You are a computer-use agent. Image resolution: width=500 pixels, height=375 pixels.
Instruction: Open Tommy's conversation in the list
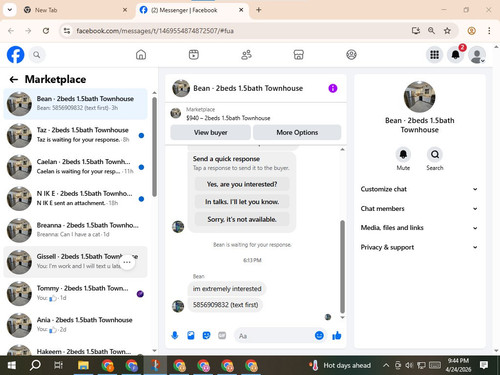(75, 293)
